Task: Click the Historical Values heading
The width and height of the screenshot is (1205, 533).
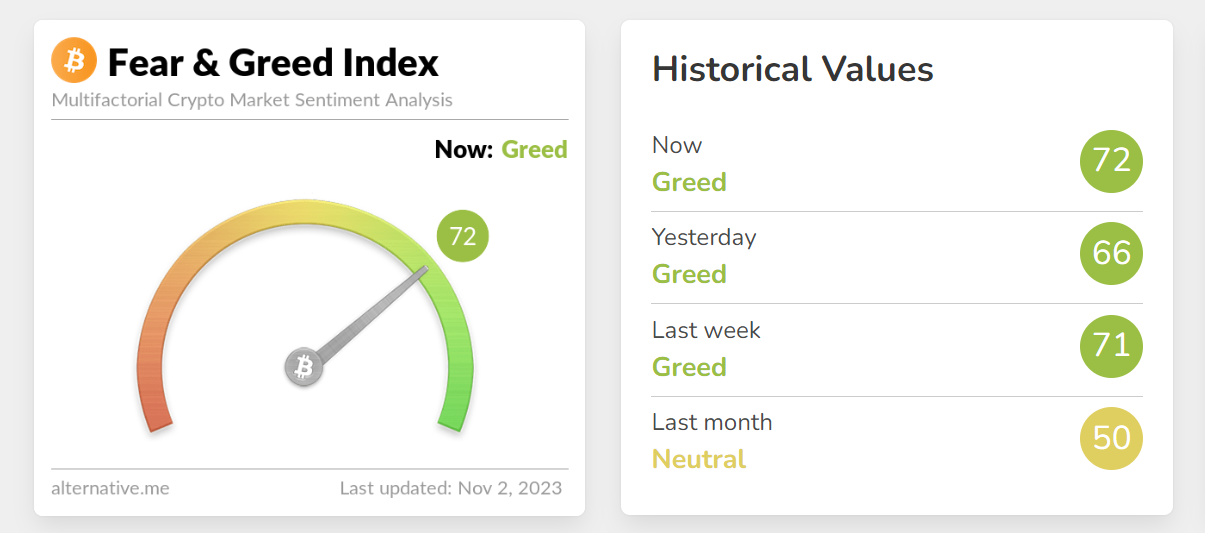Action: coord(792,69)
